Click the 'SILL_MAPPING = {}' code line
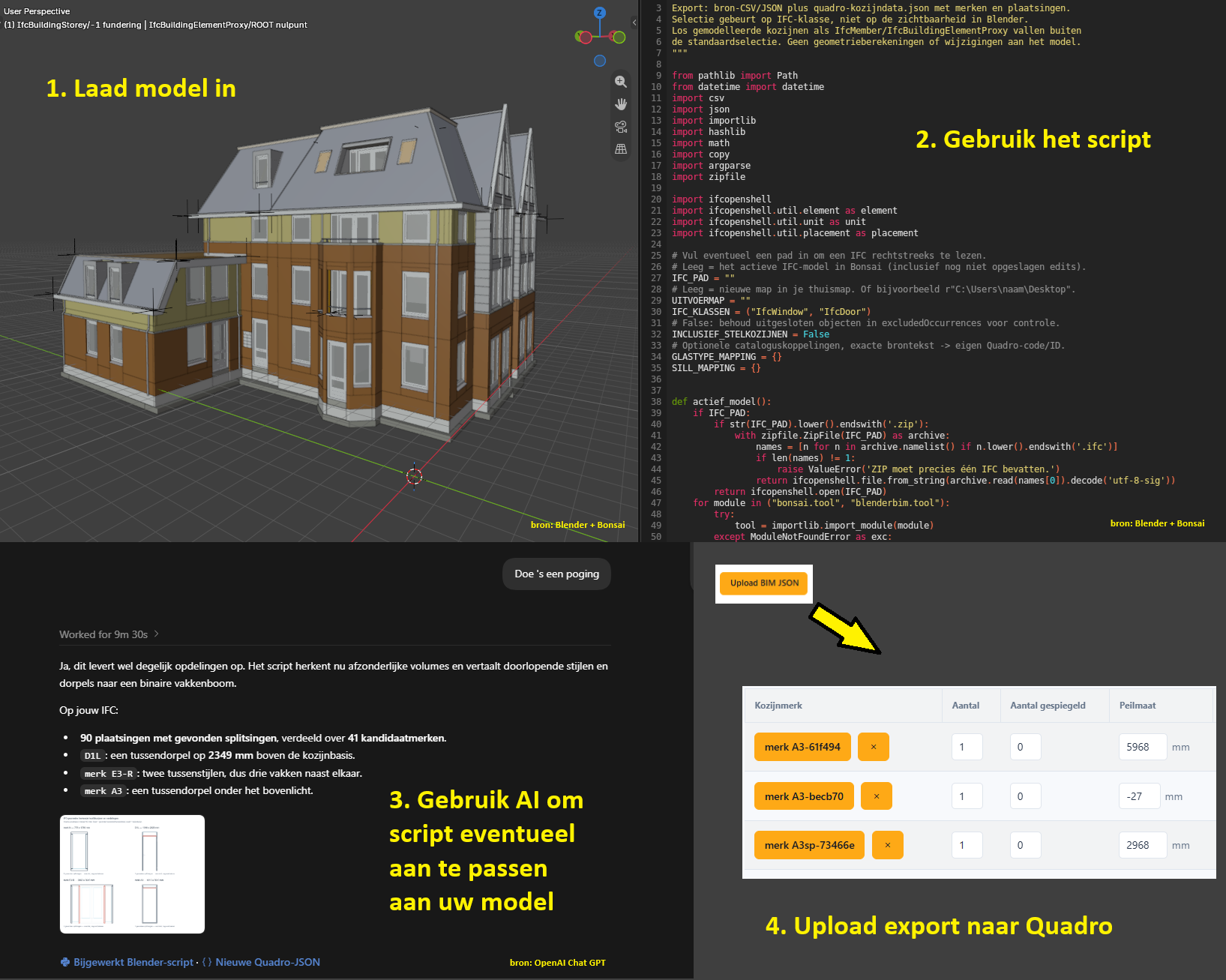The image size is (1226, 980). [x=716, y=368]
